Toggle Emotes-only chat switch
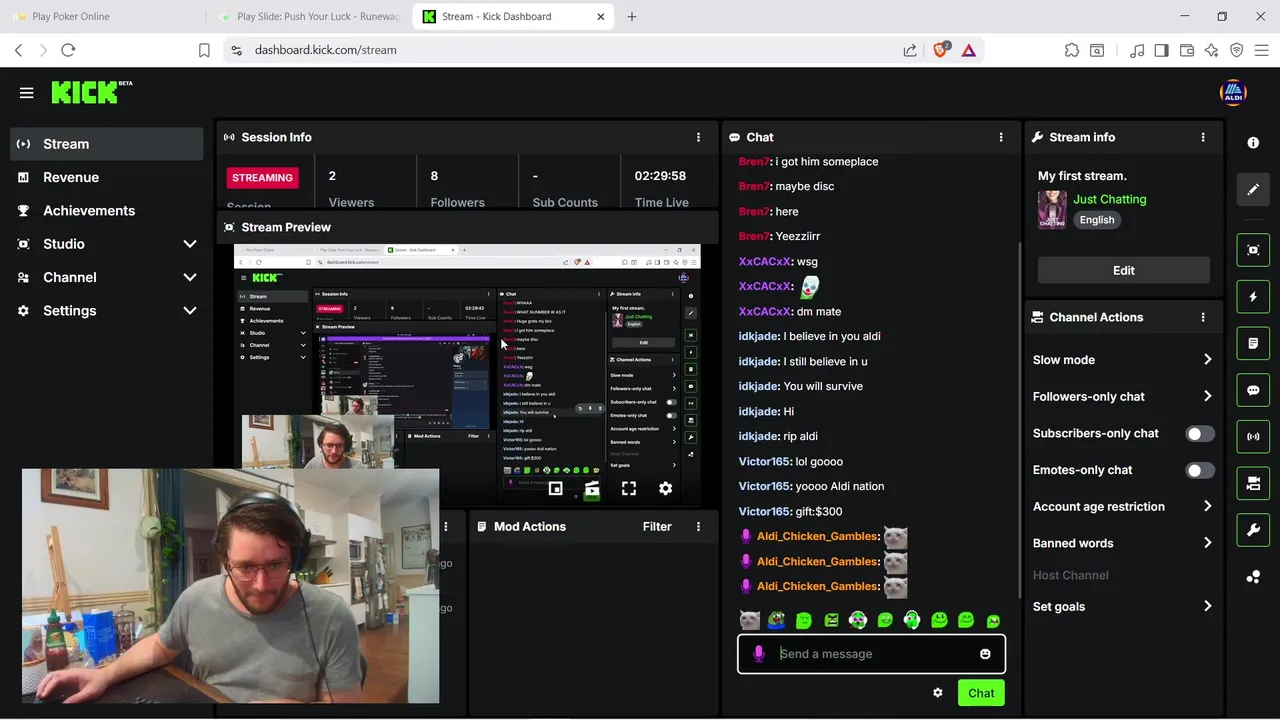The width and height of the screenshot is (1280, 720). click(1199, 470)
